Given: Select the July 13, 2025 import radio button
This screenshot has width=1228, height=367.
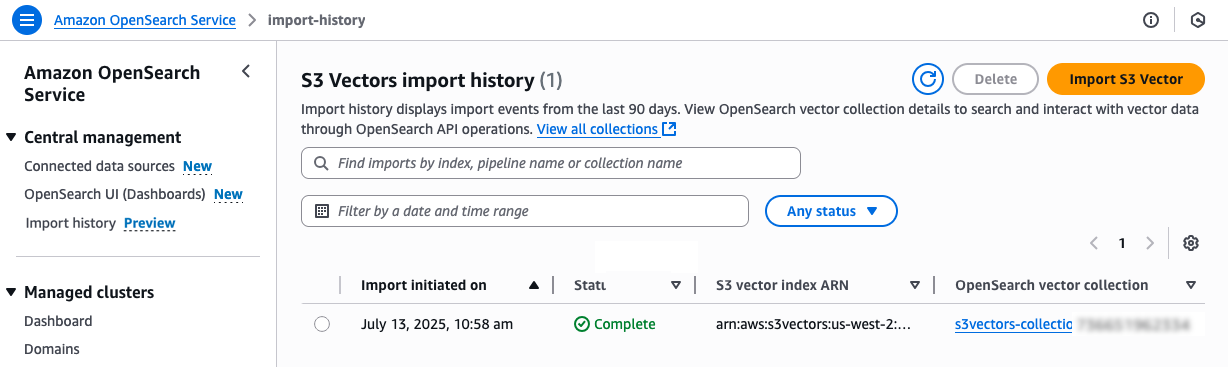Looking at the screenshot, I should (x=322, y=324).
